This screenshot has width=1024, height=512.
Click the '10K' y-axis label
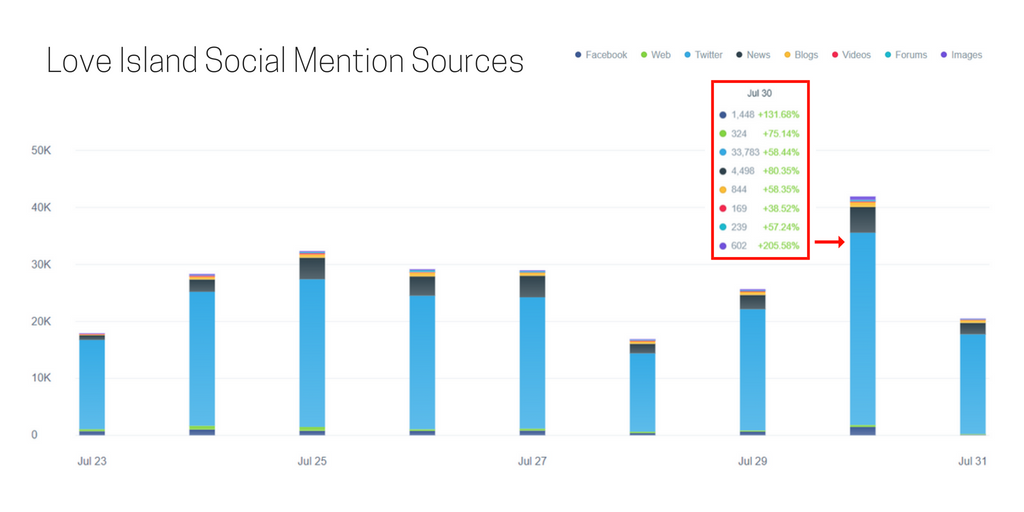tap(41, 378)
